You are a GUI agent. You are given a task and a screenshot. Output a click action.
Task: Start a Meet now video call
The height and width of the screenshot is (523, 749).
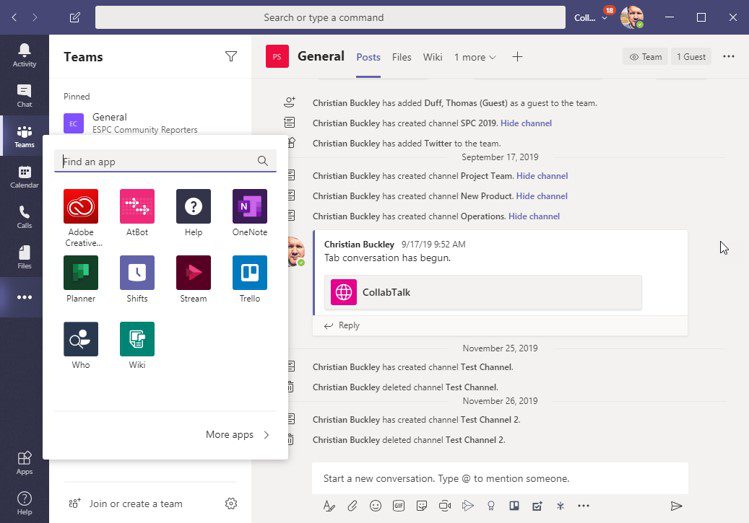pos(445,506)
